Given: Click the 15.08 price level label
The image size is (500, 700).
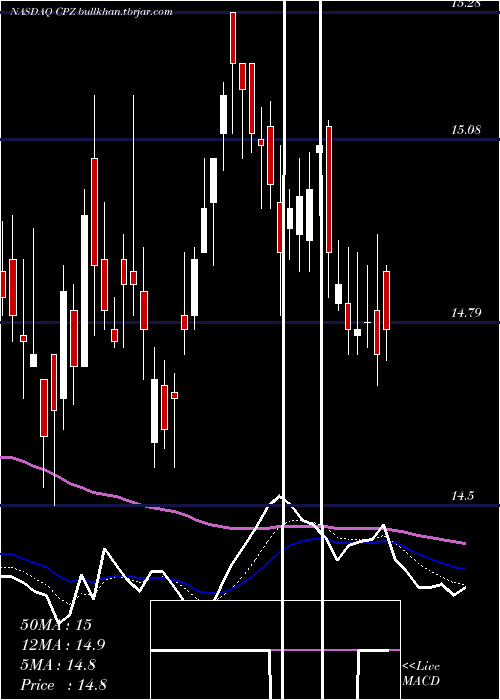Looking at the screenshot, I should (x=466, y=130).
